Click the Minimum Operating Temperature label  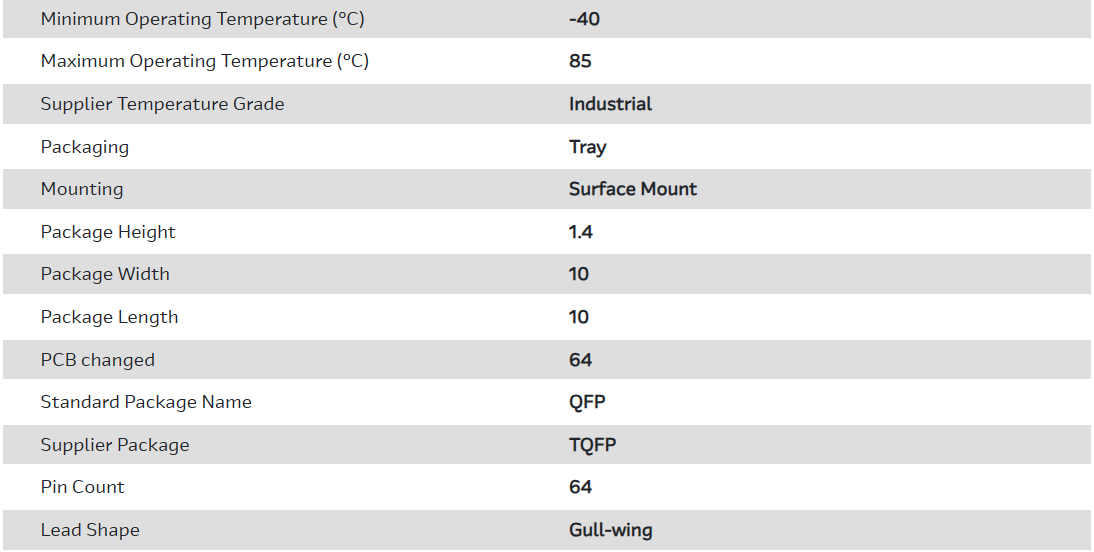[202, 19]
